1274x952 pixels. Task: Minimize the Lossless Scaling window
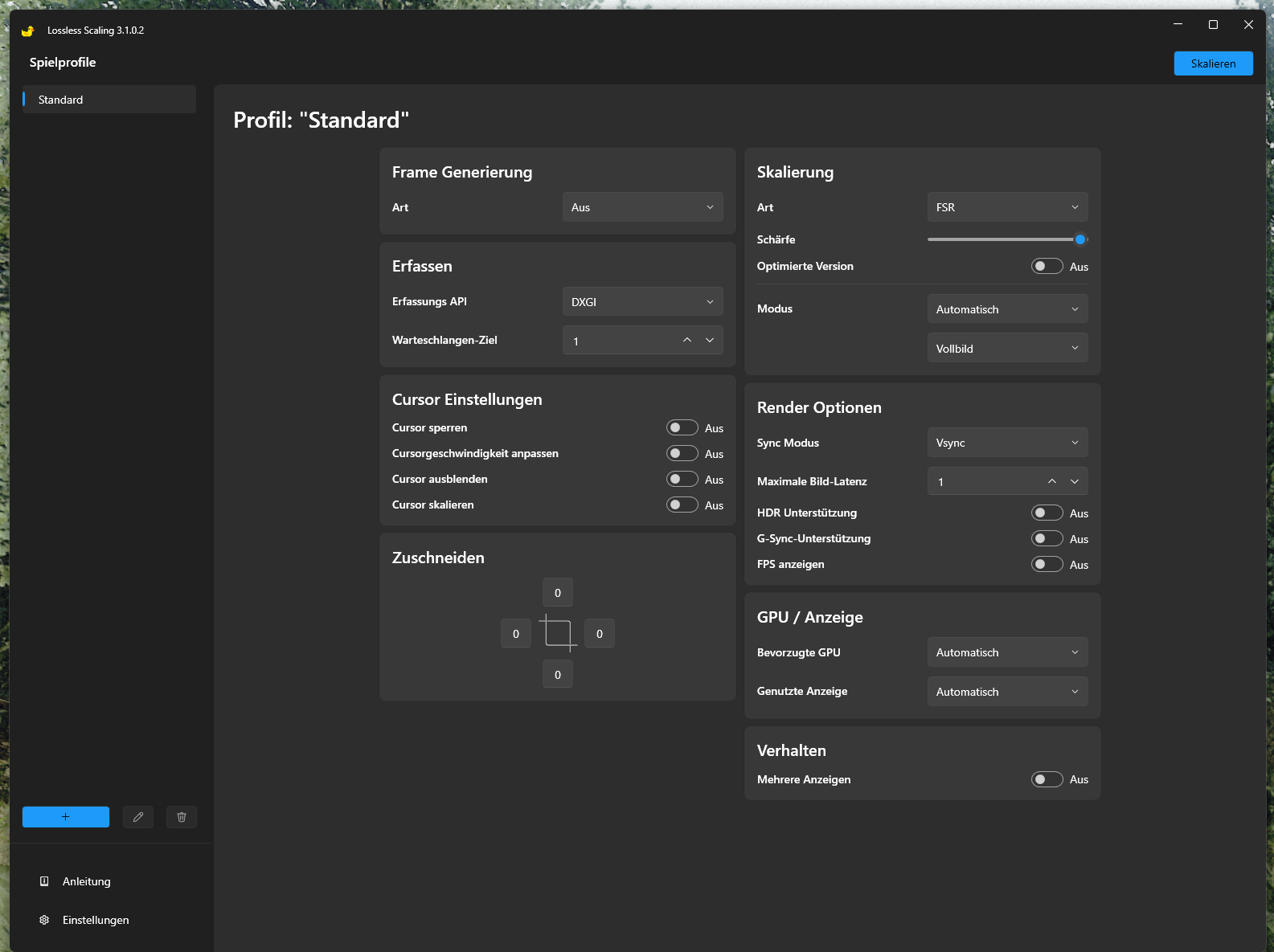(1178, 25)
